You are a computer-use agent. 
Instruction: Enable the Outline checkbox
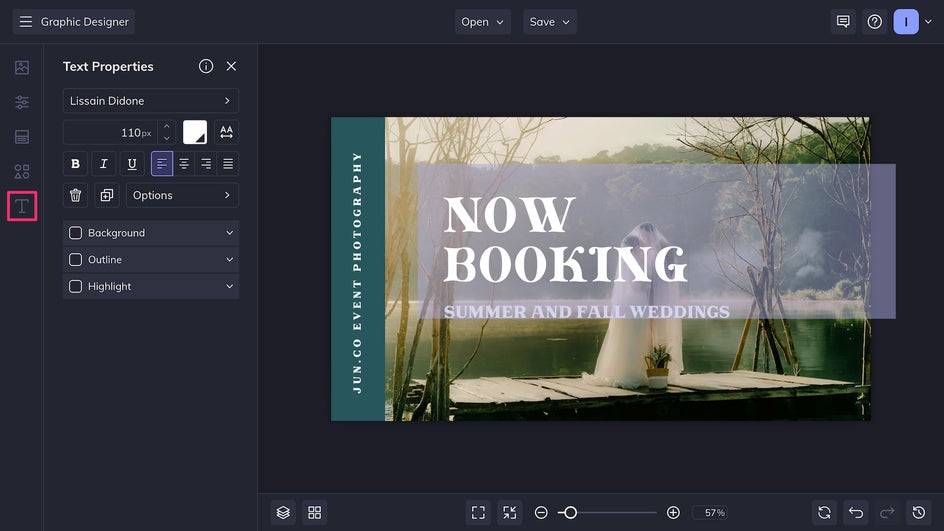click(x=75, y=260)
